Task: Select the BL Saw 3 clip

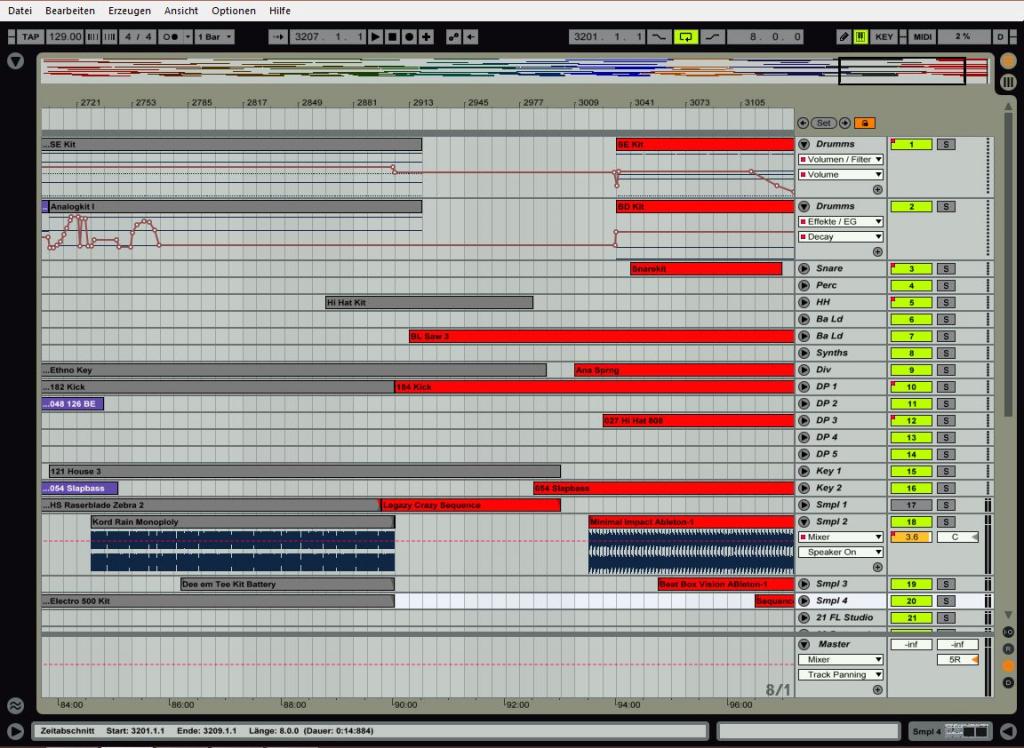Action: click(x=601, y=336)
